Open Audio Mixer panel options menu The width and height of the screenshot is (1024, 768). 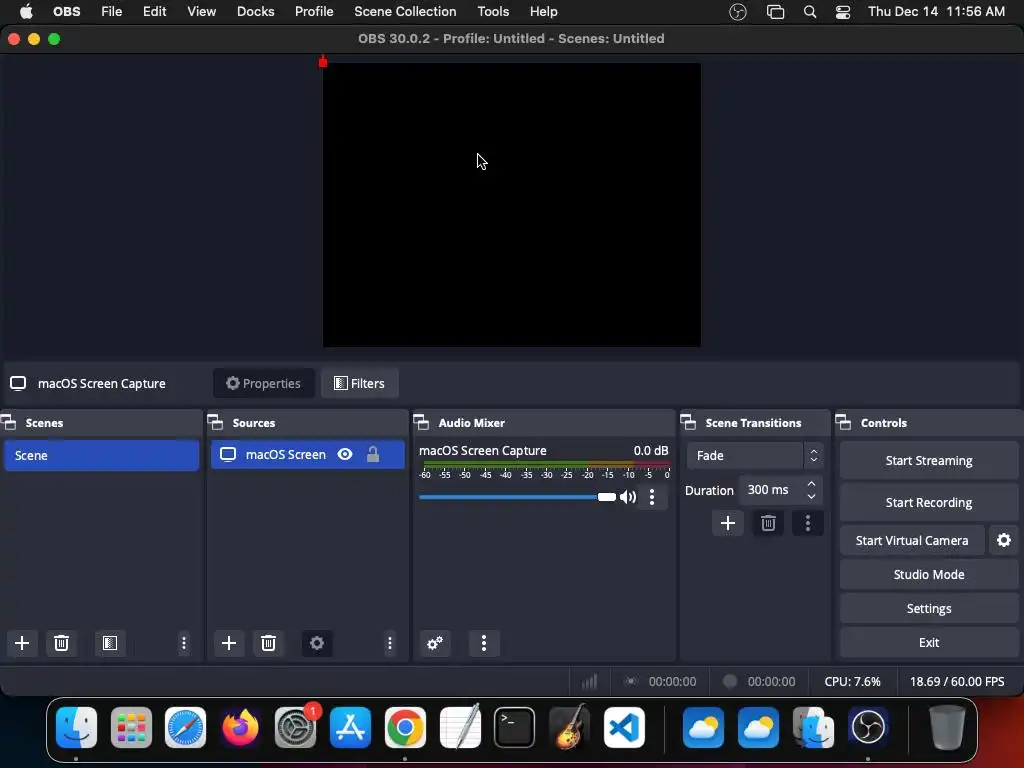click(x=484, y=643)
